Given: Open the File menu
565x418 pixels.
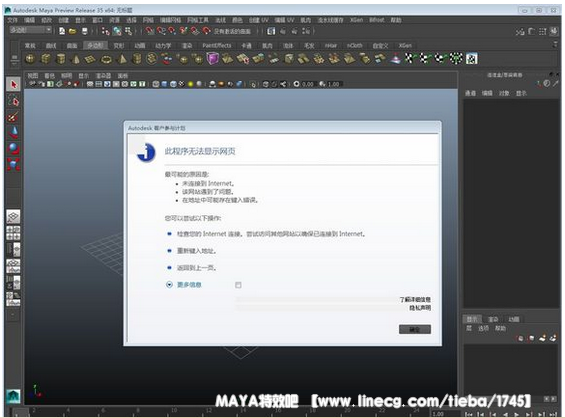Looking at the screenshot, I should pyautogui.click(x=12, y=20).
